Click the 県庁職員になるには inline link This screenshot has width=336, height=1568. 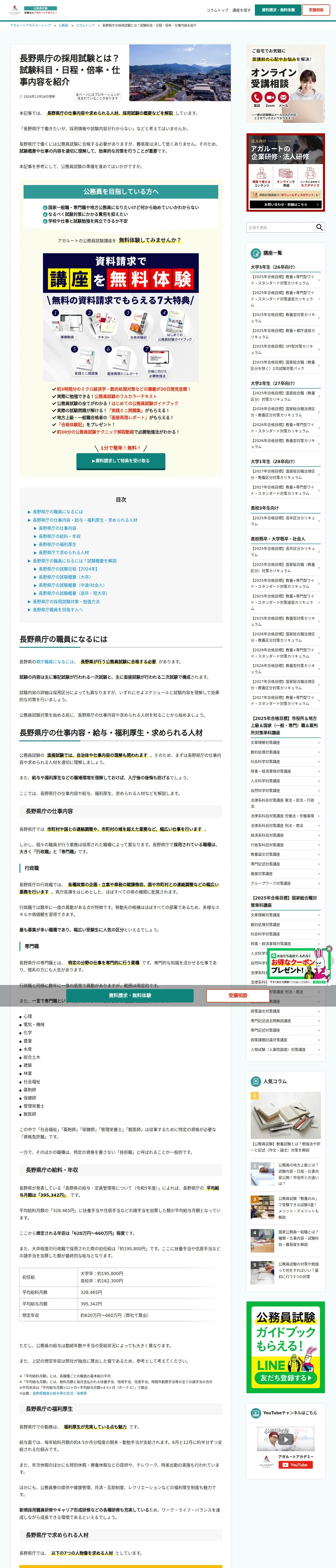(x=55, y=662)
